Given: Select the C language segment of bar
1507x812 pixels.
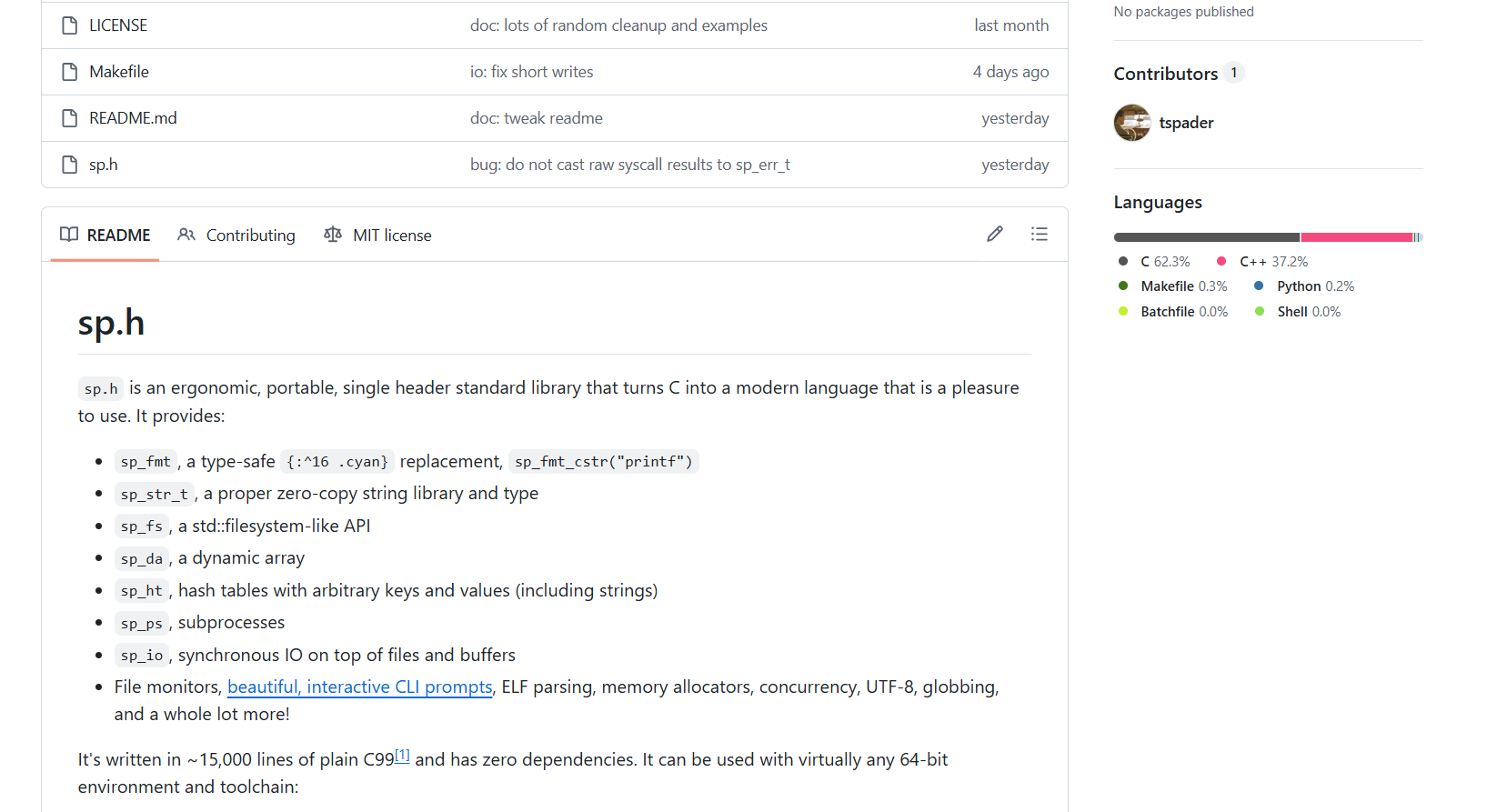Looking at the screenshot, I should [1207, 237].
